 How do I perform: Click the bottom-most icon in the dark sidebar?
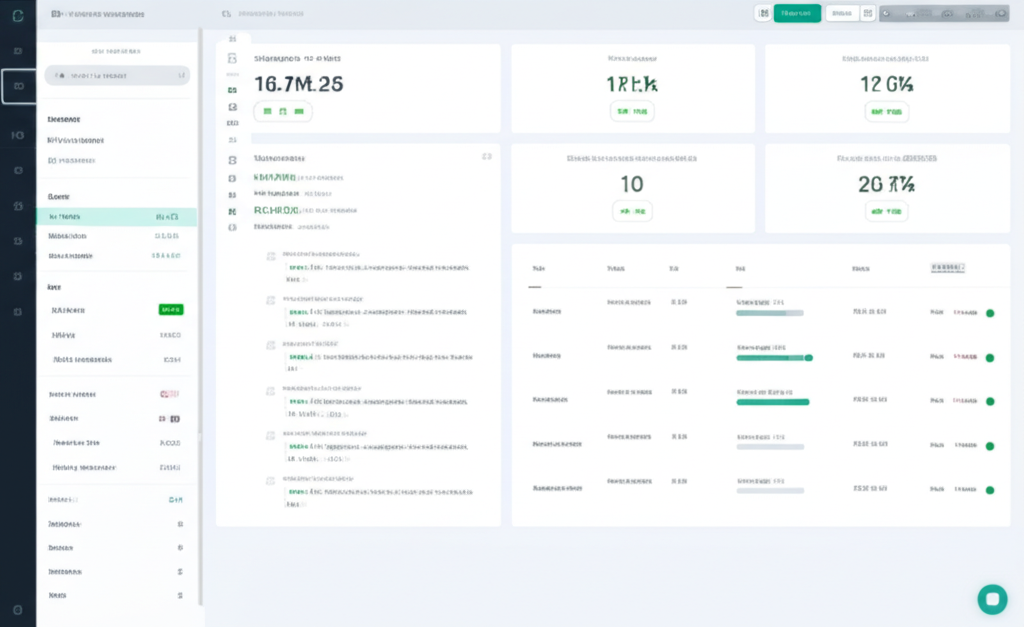pyautogui.click(x=18, y=608)
